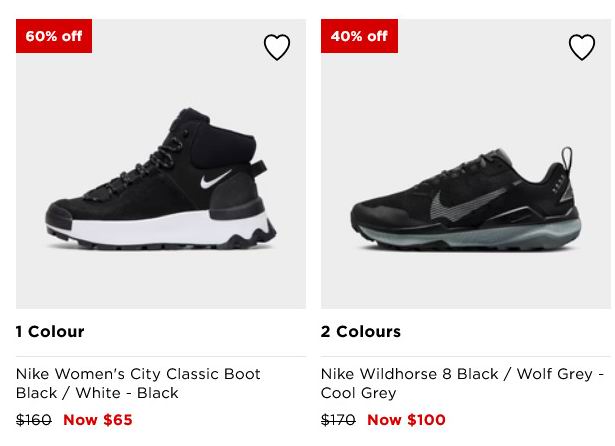
Task: Click "Black / White - Black" colourway text
Action: pyautogui.click(x=97, y=393)
